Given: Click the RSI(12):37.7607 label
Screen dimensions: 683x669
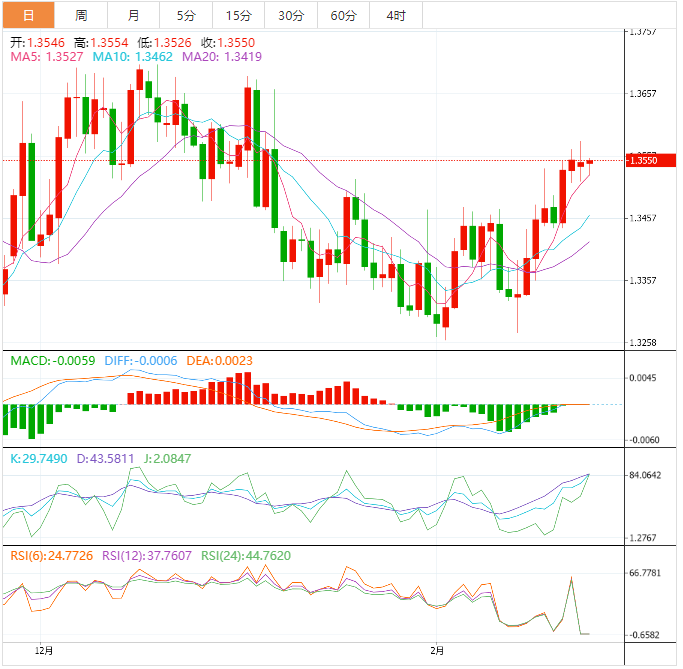Looking at the screenshot, I should (147, 556).
